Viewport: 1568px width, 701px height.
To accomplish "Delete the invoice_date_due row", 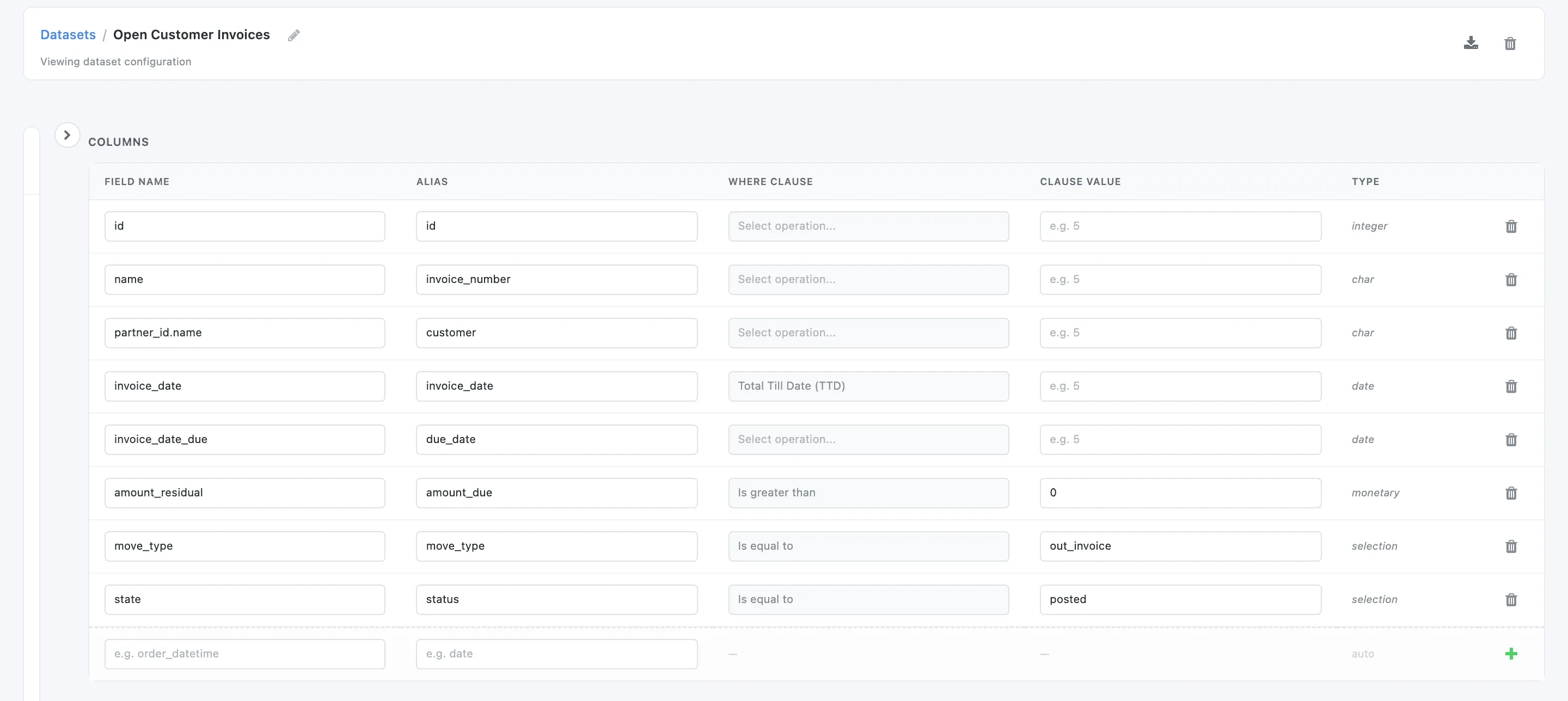I will click(1511, 440).
